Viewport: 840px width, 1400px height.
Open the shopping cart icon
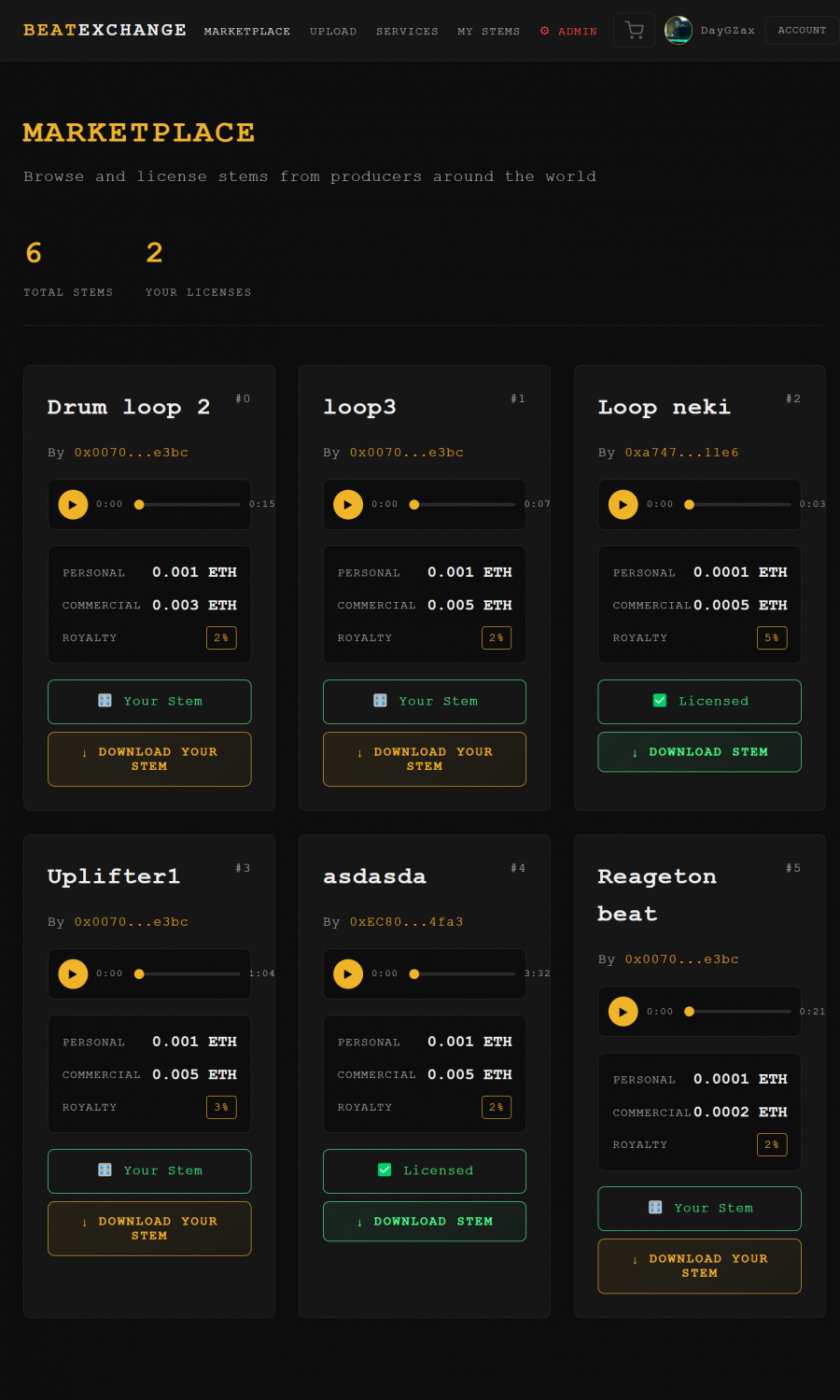(x=635, y=31)
